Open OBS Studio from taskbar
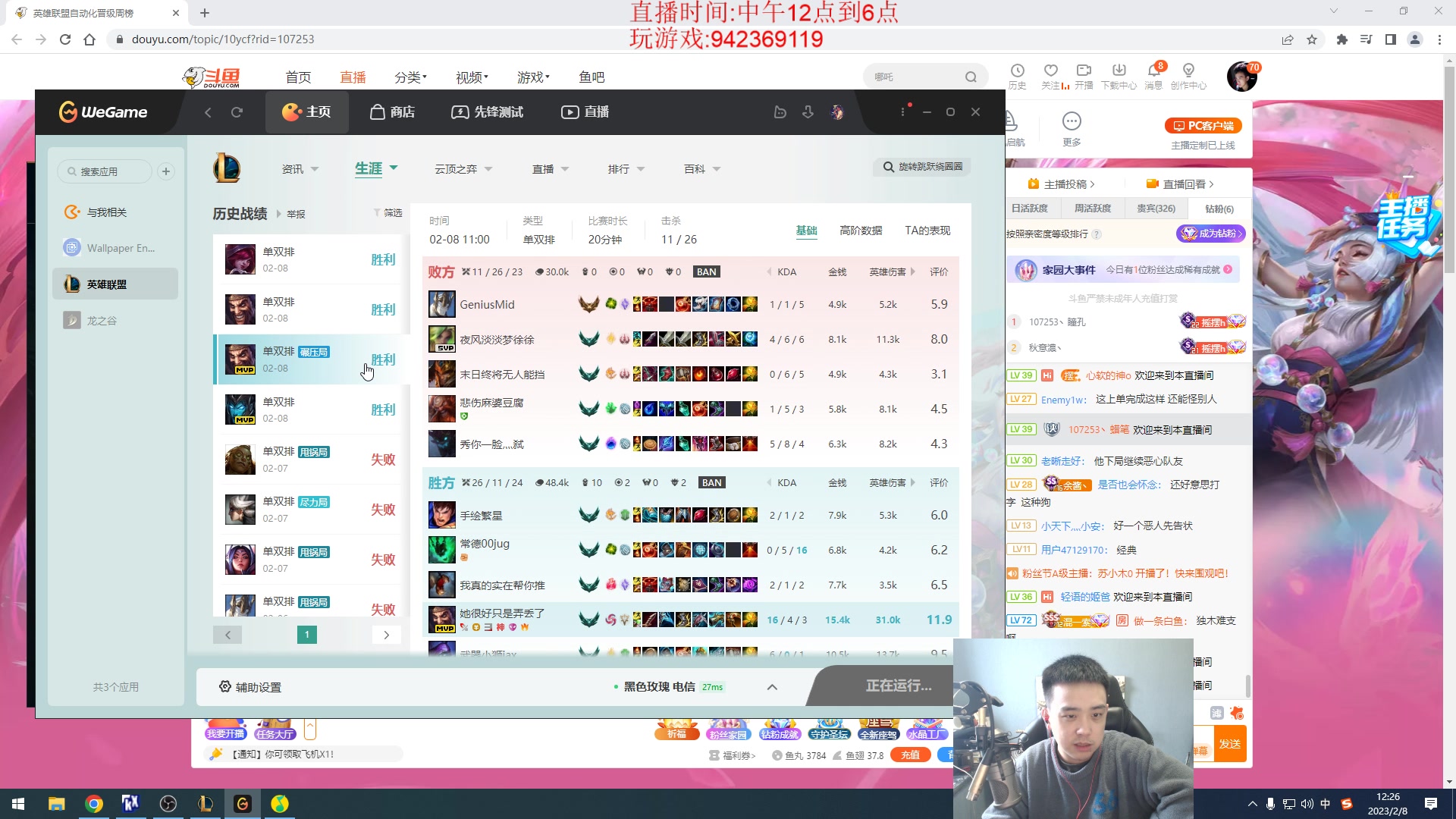This screenshot has width=1456, height=819. pyautogui.click(x=168, y=804)
